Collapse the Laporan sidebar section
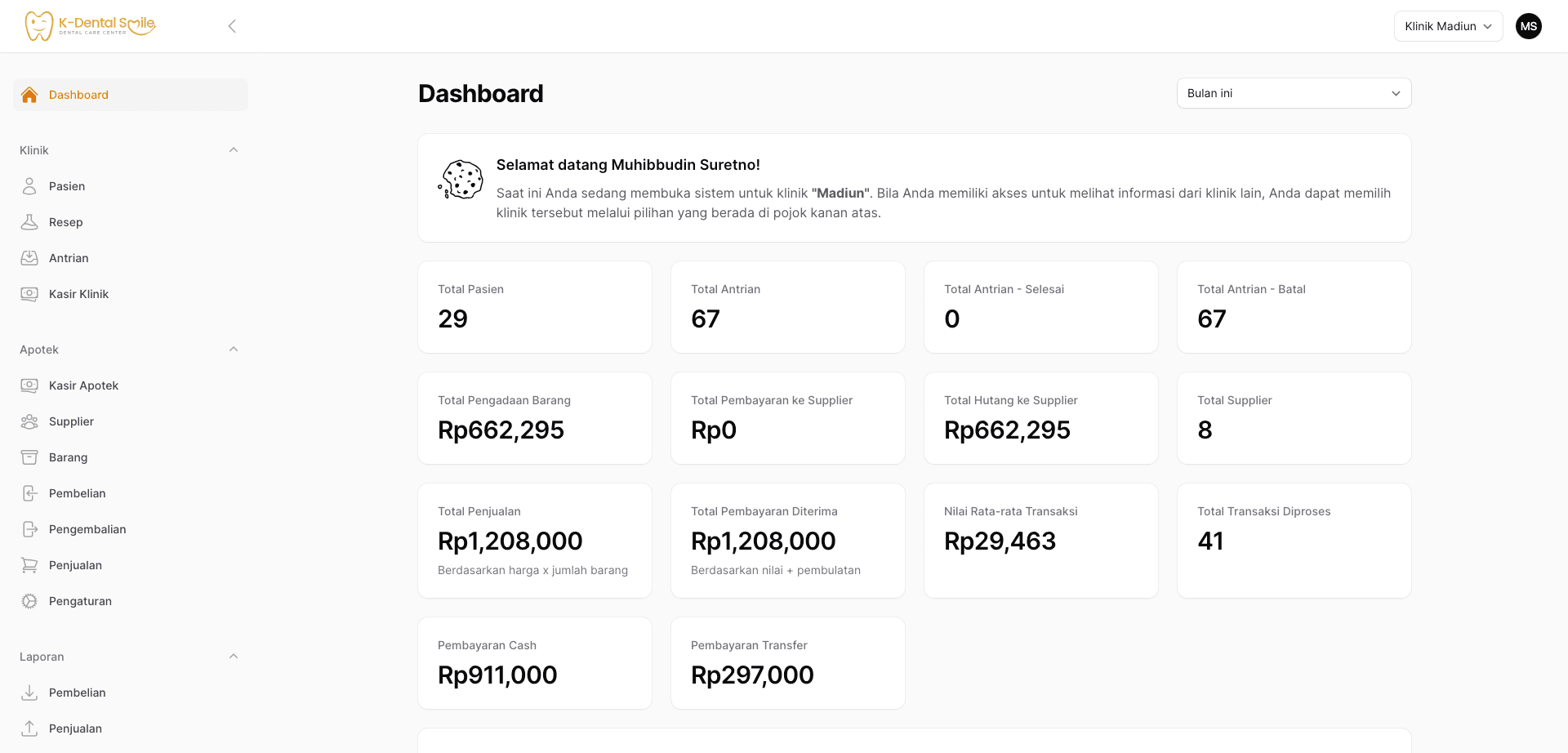The height and width of the screenshot is (753, 1568). coord(234,657)
